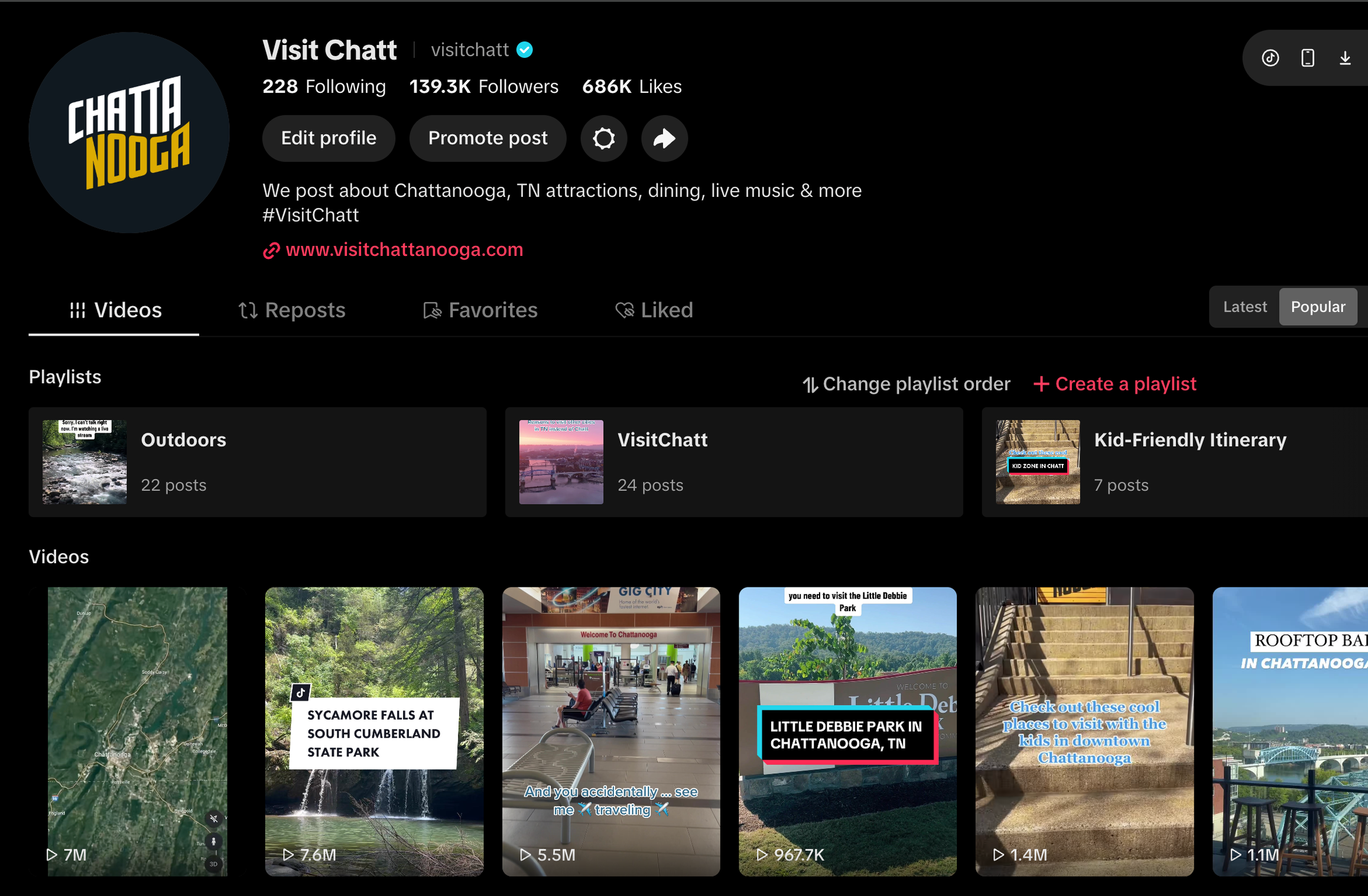Switch to Latest video sorting
This screenshot has height=896, width=1368.
1244,306
